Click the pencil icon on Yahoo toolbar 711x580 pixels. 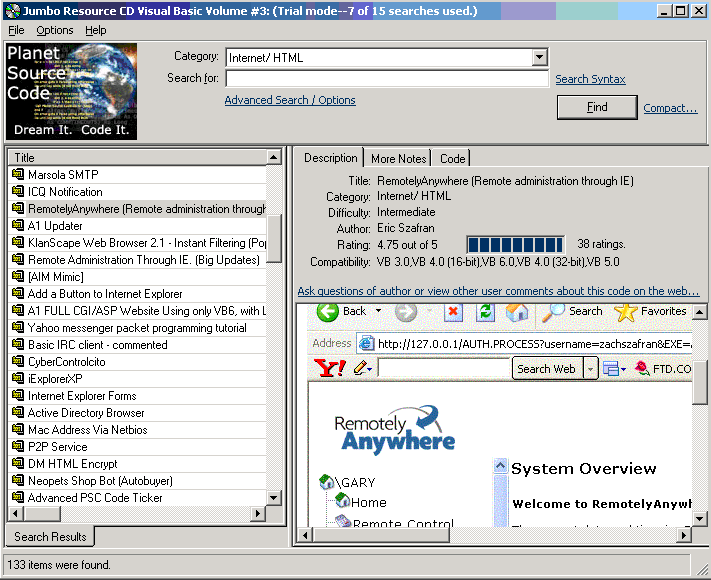click(360, 367)
